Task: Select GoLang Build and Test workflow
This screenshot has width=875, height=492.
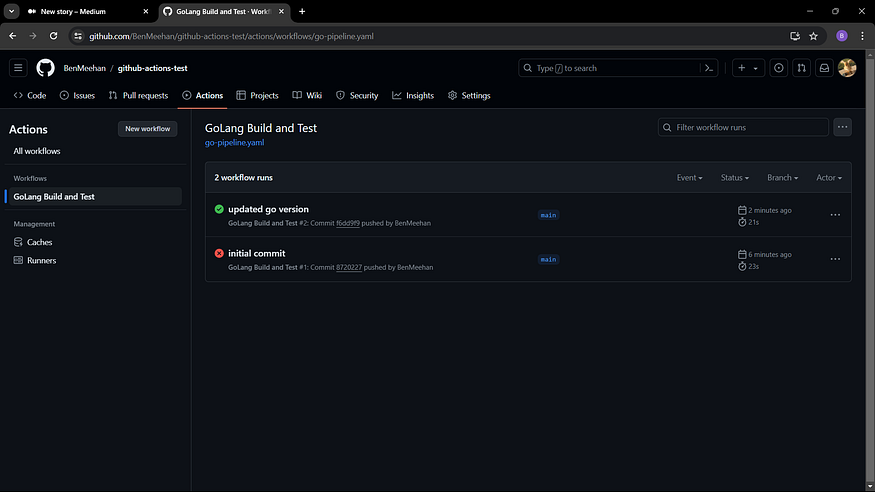Action: point(94,196)
